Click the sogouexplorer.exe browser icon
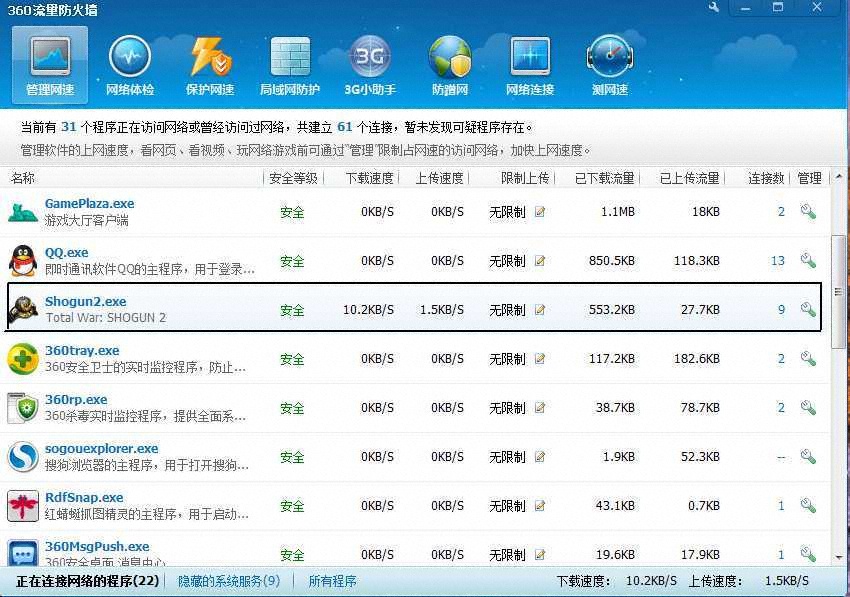The width and height of the screenshot is (850, 597). click(23, 457)
